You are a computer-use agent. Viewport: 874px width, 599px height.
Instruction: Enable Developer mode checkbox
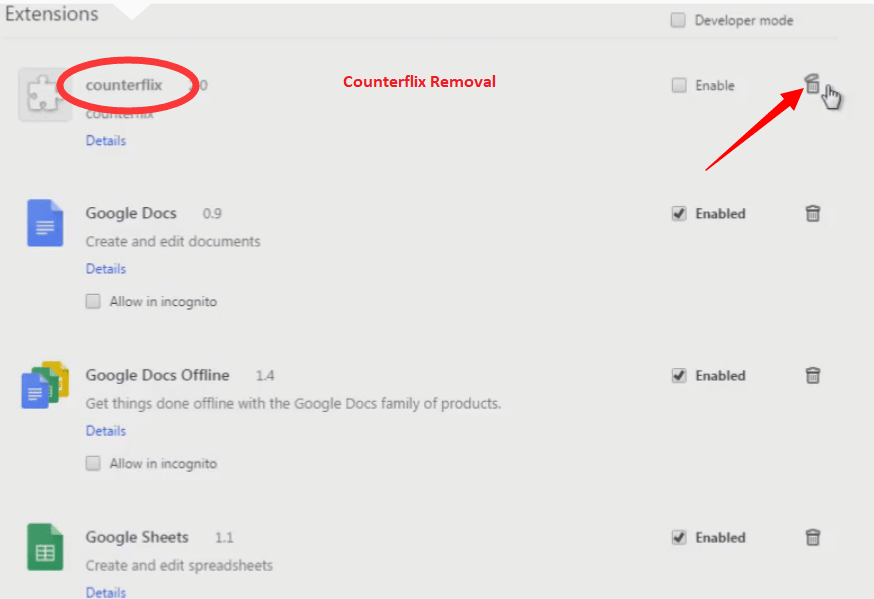point(678,21)
